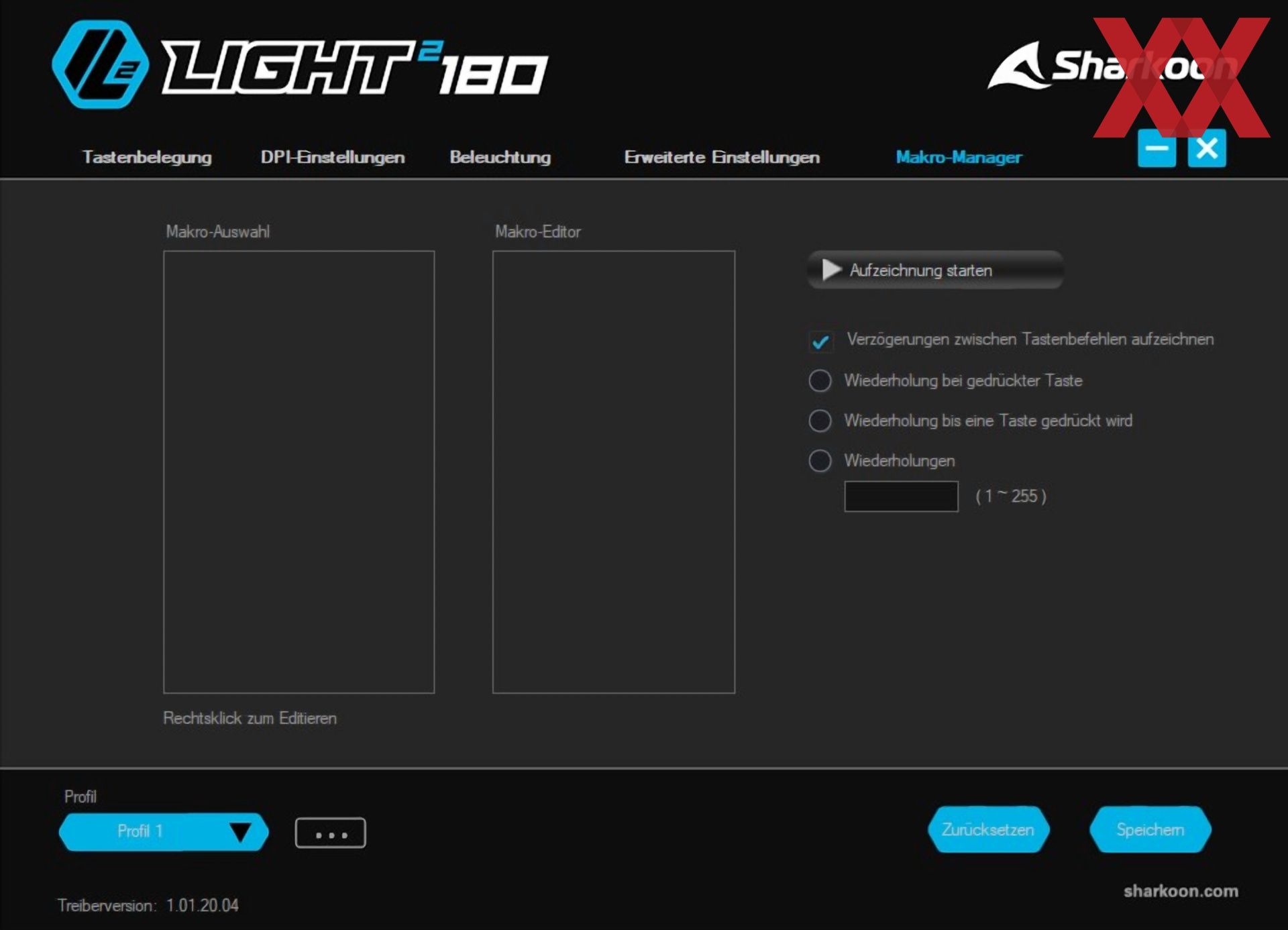The width and height of the screenshot is (1288, 930).
Task: Click the Light² 180 hexagon logo icon
Action: pyautogui.click(x=101, y=64)
